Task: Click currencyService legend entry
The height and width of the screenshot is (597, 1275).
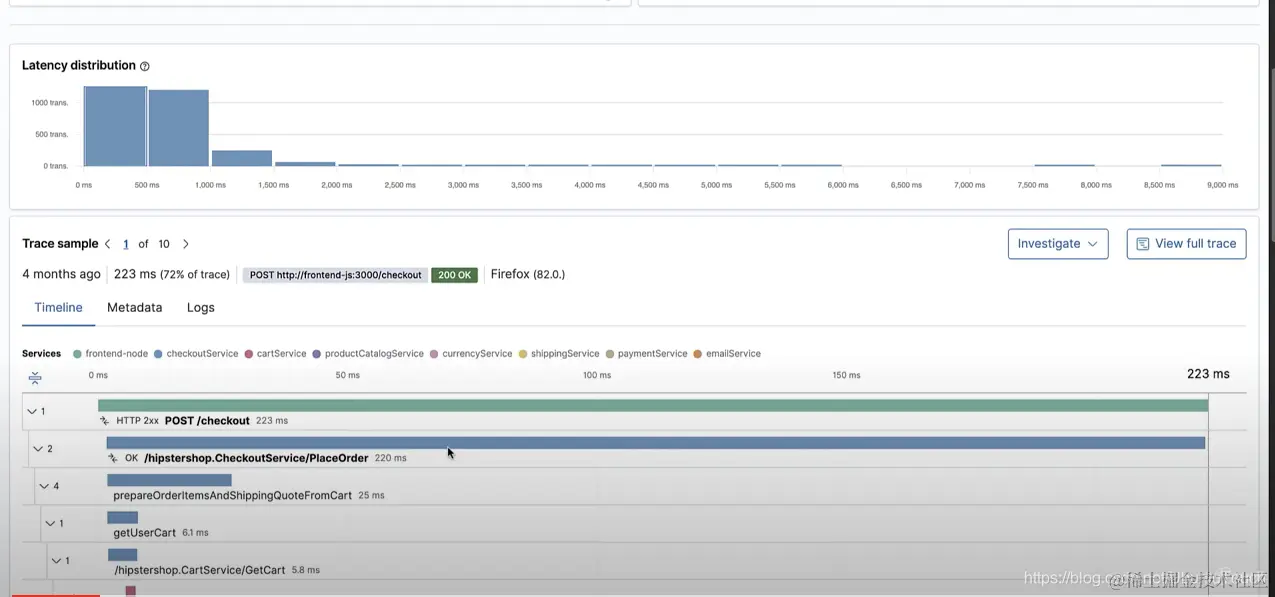Action: pyautogui.click(x=471, y=354)
